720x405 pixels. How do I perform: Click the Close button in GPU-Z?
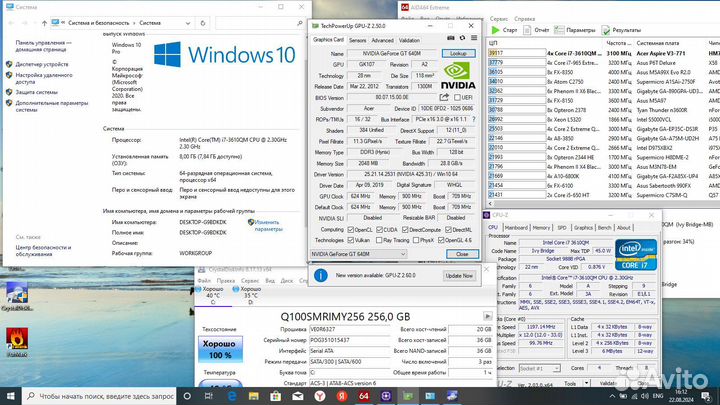462,254
